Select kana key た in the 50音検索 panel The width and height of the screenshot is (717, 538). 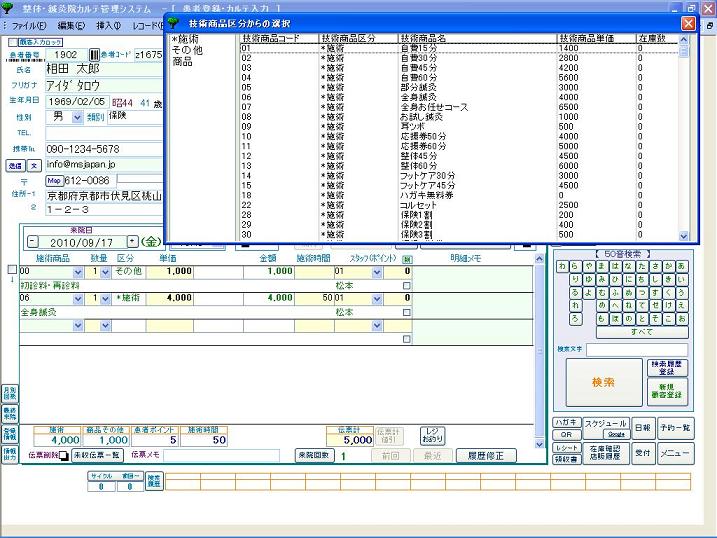pos(642,266)
